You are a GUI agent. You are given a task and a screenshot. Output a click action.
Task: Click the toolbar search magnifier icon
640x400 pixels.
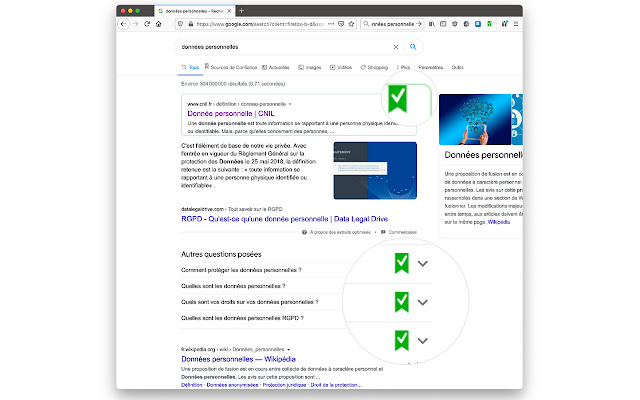coord(366,24)
